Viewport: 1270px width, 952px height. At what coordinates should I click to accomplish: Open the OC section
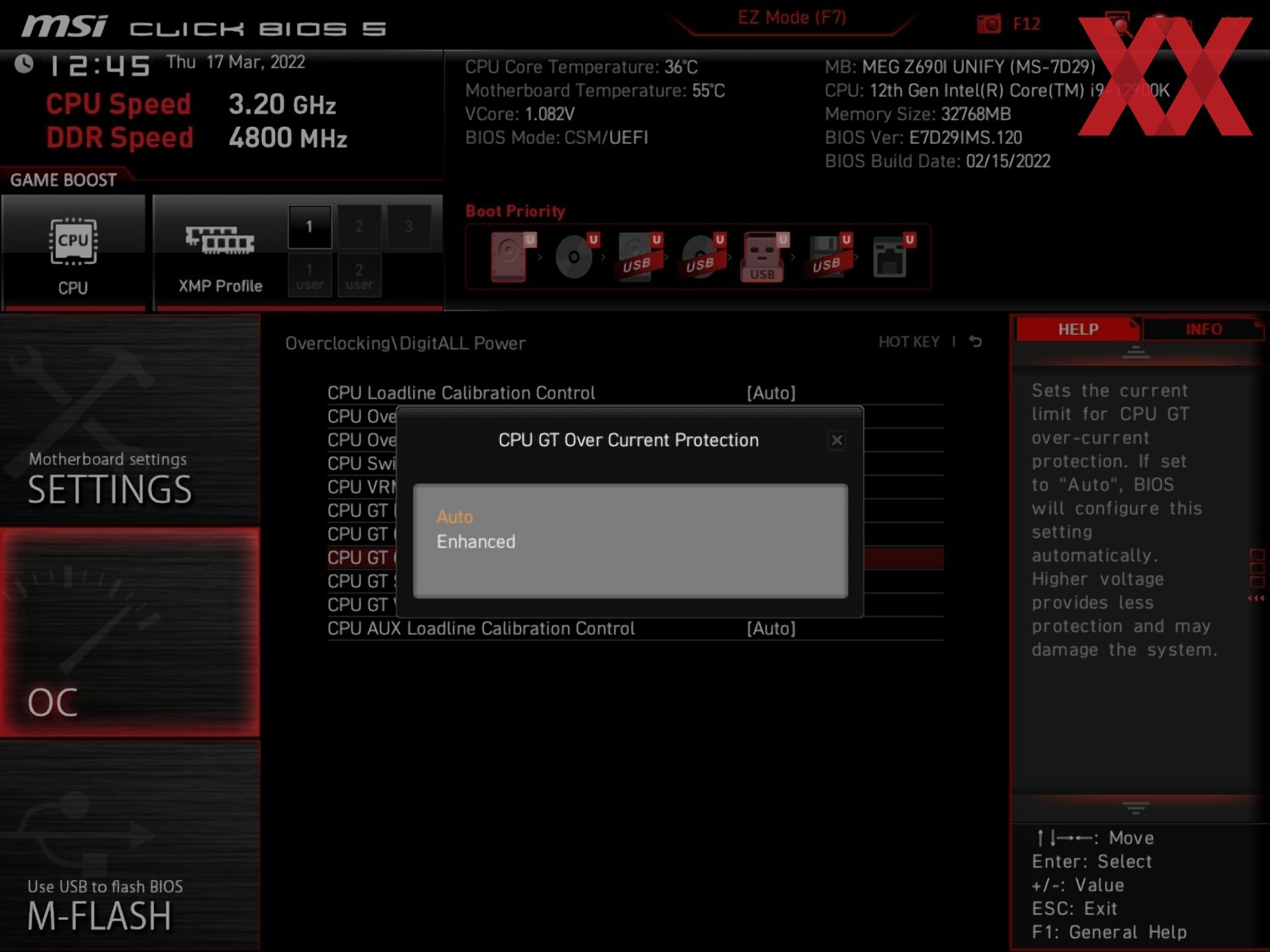tap(130, 633)
